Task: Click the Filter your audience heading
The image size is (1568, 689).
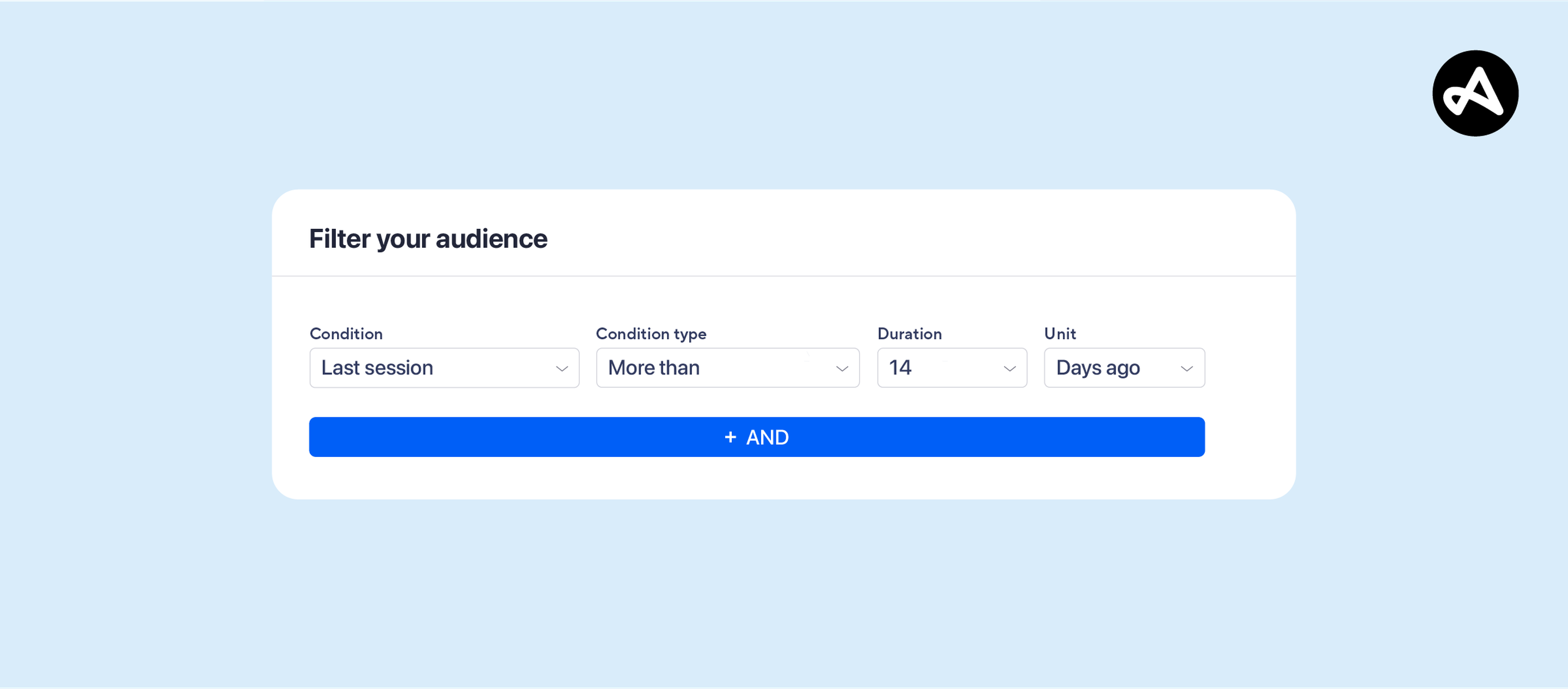Action: tap(428, 239)
